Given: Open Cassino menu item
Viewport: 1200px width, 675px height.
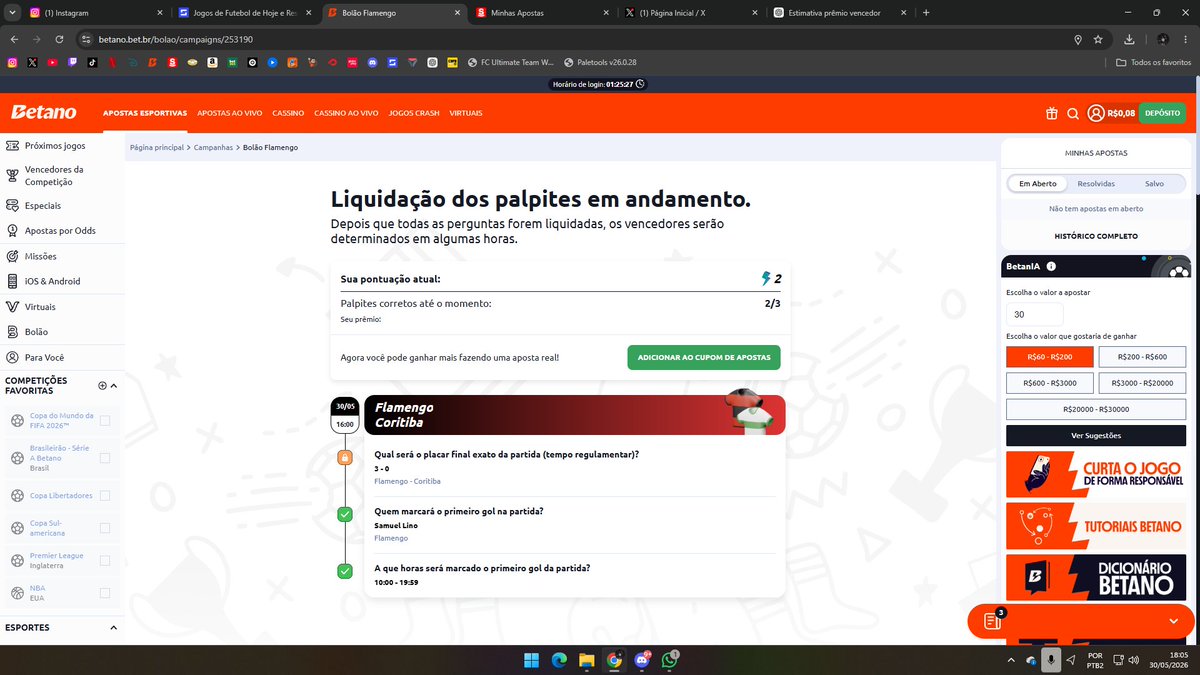Looking at the screenshot, I should (x=288, y=113).
